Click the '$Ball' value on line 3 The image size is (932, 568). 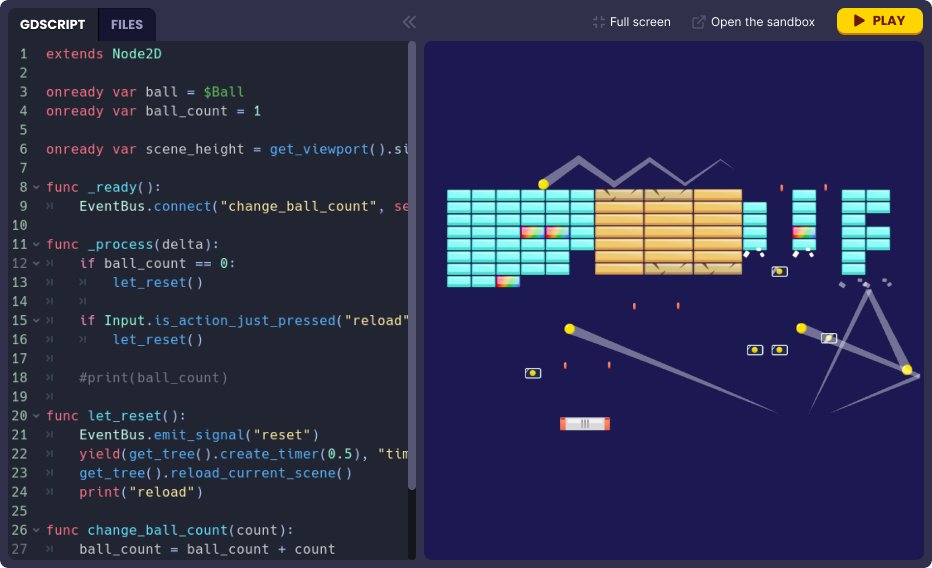coord(223,92)
